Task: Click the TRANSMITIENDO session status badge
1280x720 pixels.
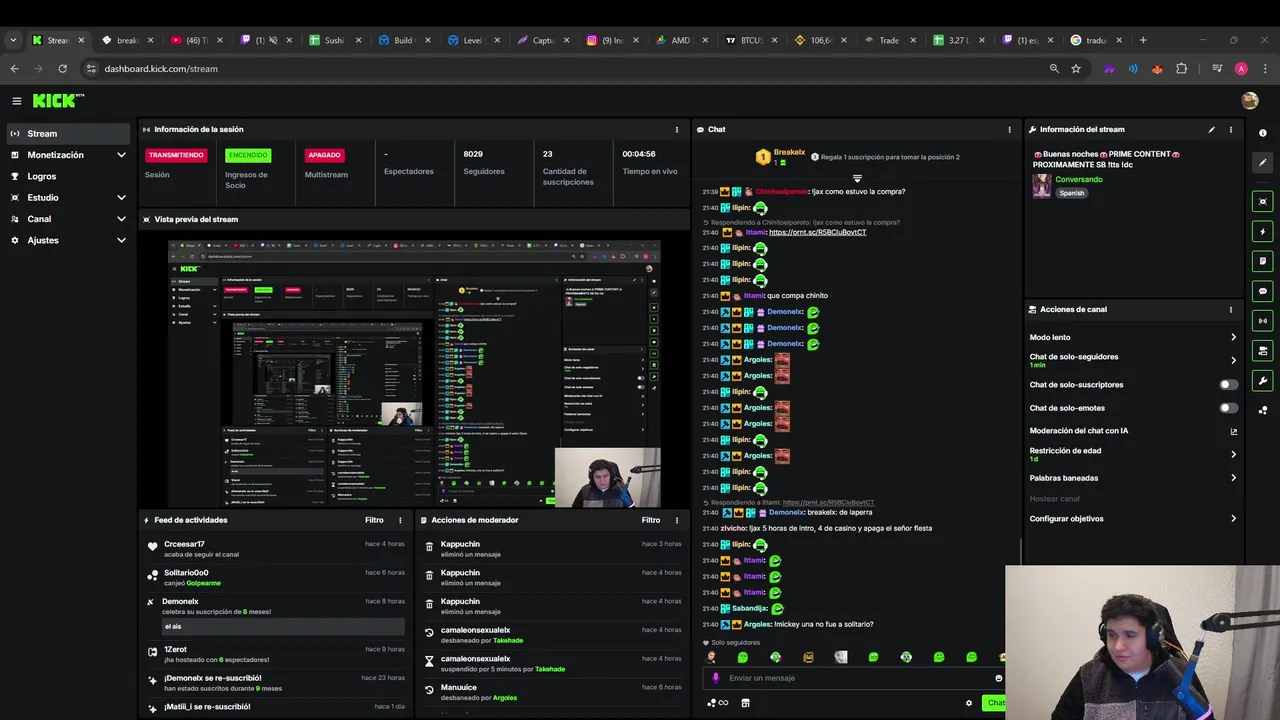Action: (176, 155)
